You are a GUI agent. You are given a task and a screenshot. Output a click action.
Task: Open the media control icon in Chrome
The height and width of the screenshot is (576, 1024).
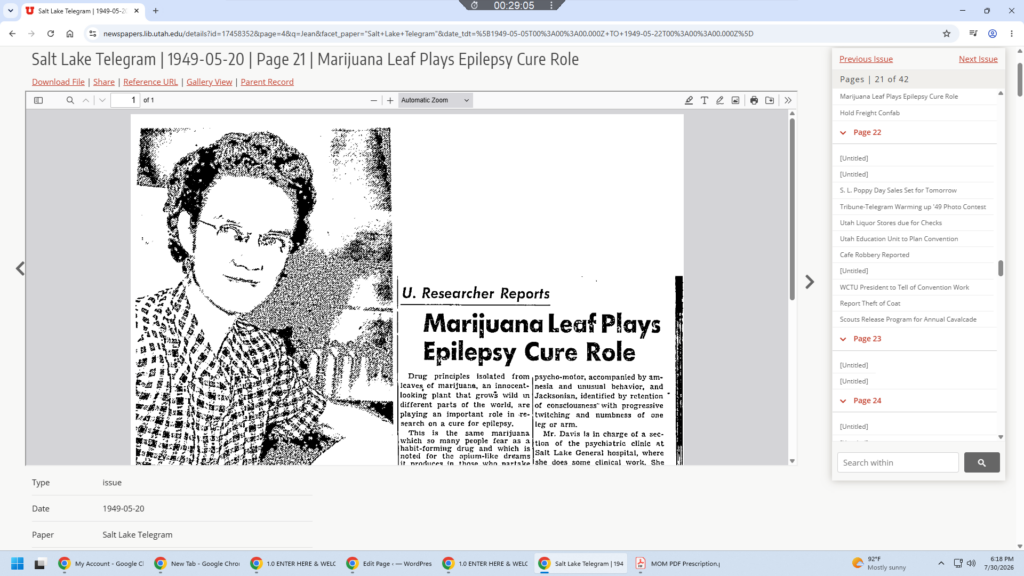coord(973,33)
